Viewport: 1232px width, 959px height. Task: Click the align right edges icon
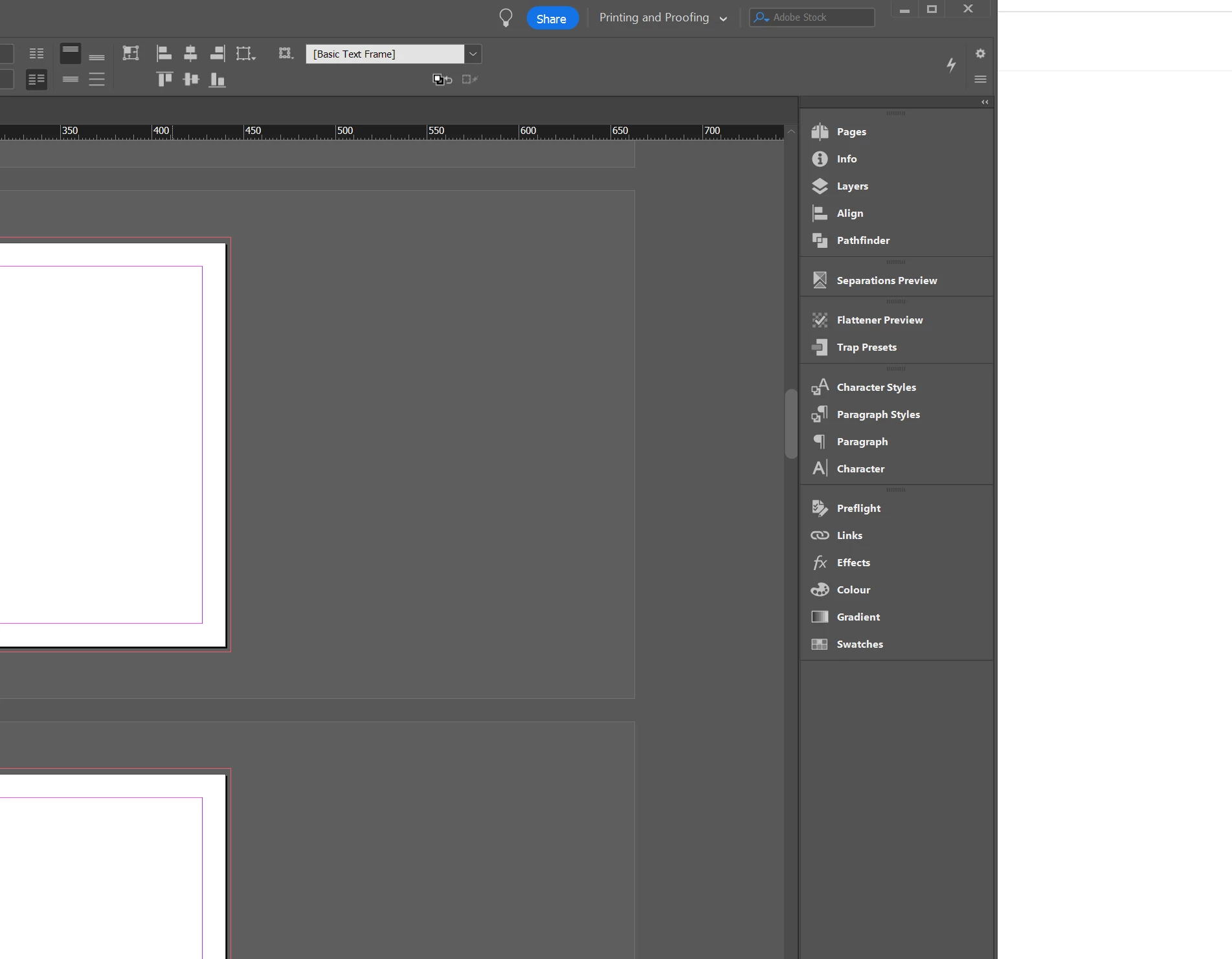click(x=218, y=54)
